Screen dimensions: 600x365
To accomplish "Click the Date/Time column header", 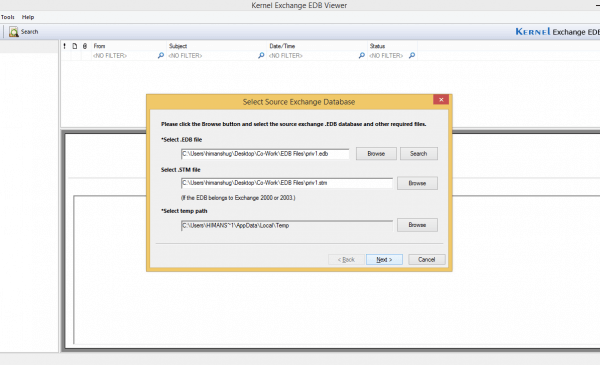I will [317, 46].
